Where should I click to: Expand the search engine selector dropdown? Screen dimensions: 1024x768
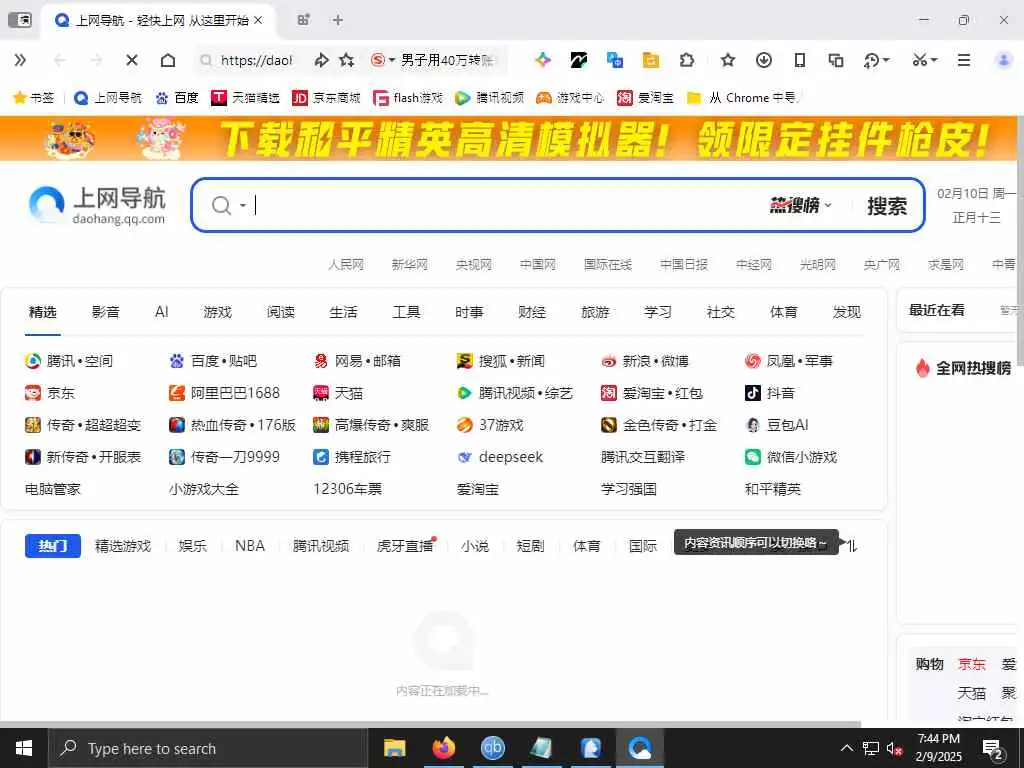[x=242, y=206]
